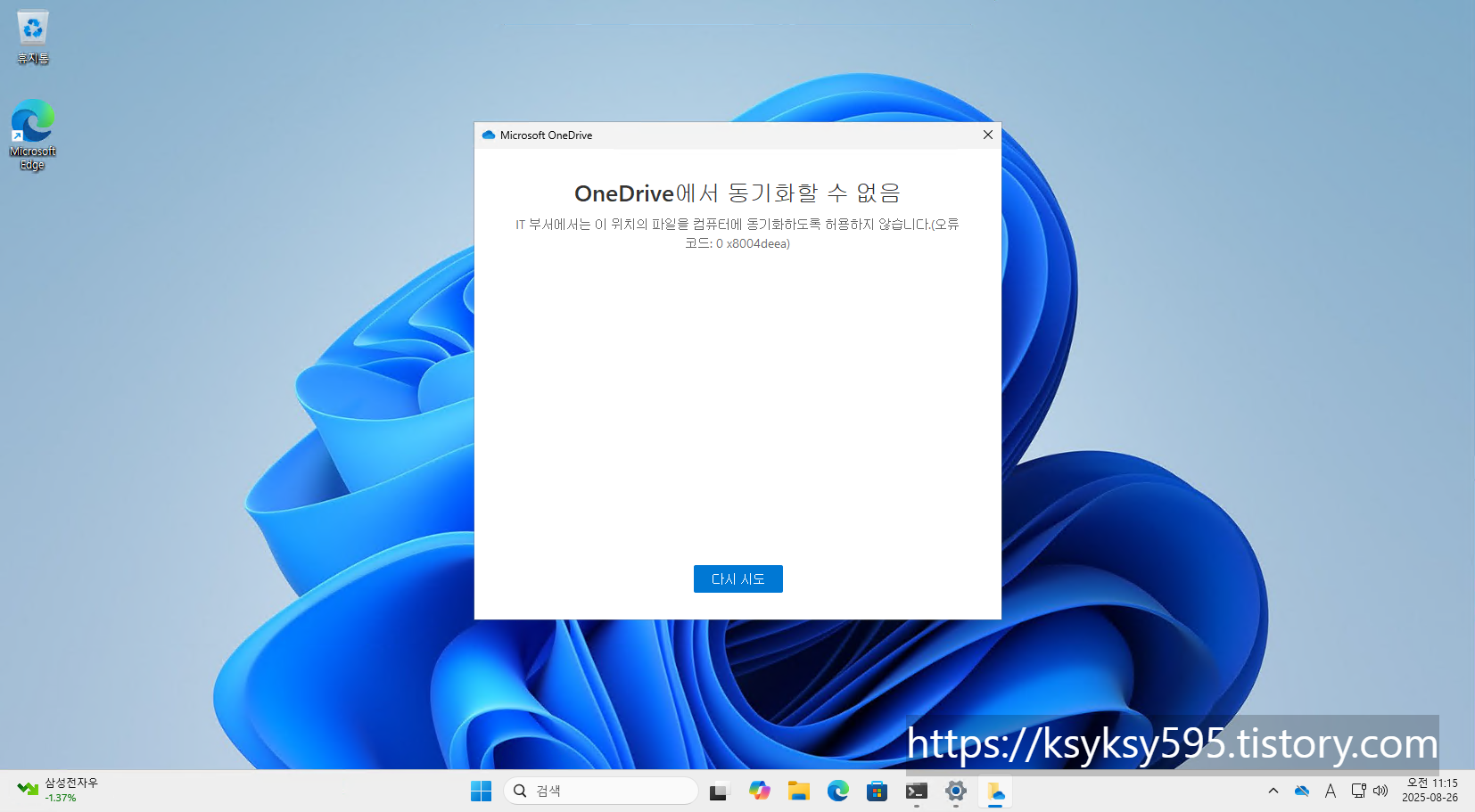Image resolution: width=1475 pixels, height=812 pixels.
Task: Click the 다시 시도 retry button
Action: (737, 578)
